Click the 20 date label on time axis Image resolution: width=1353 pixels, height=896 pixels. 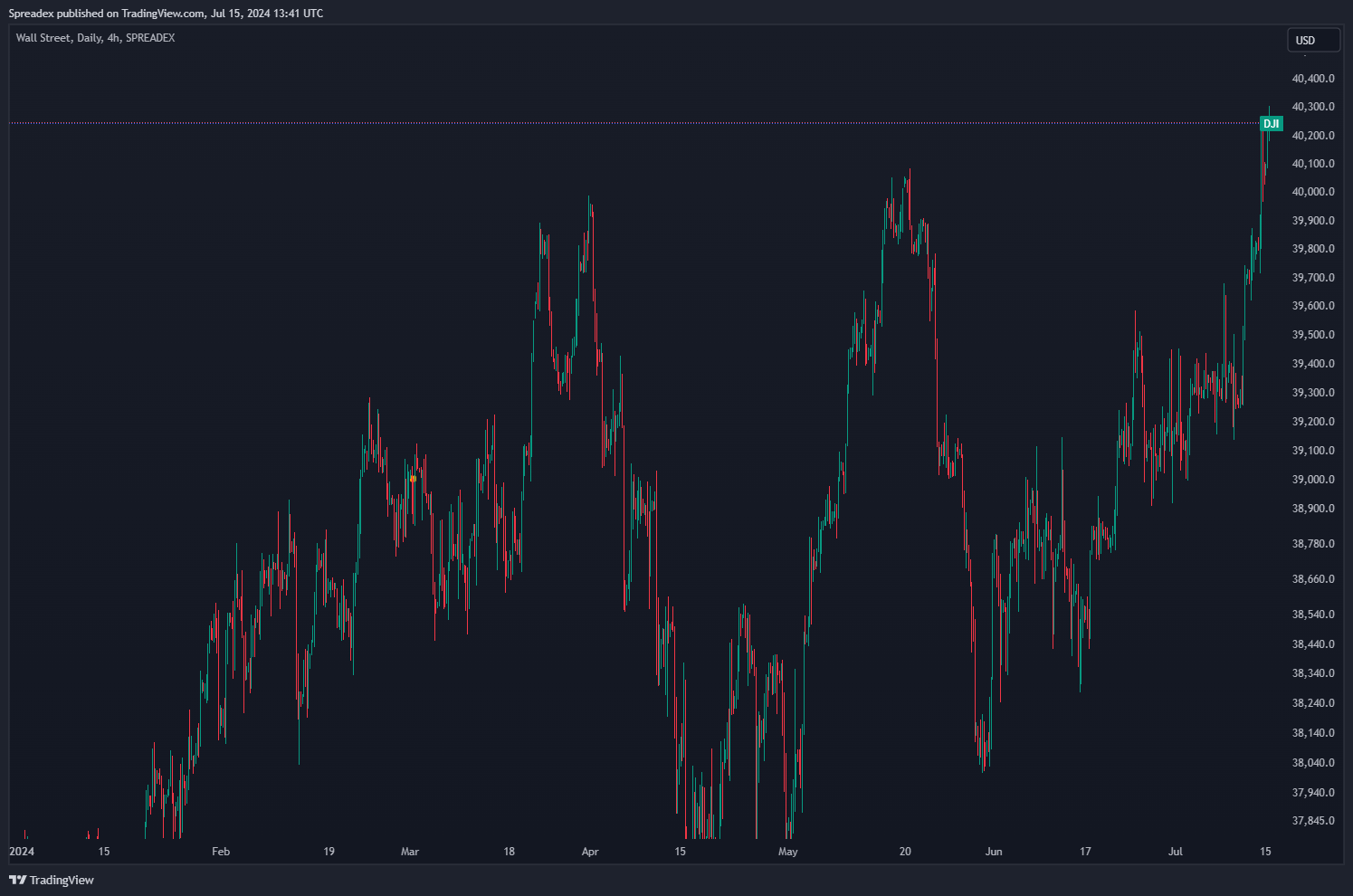[905, 852]
